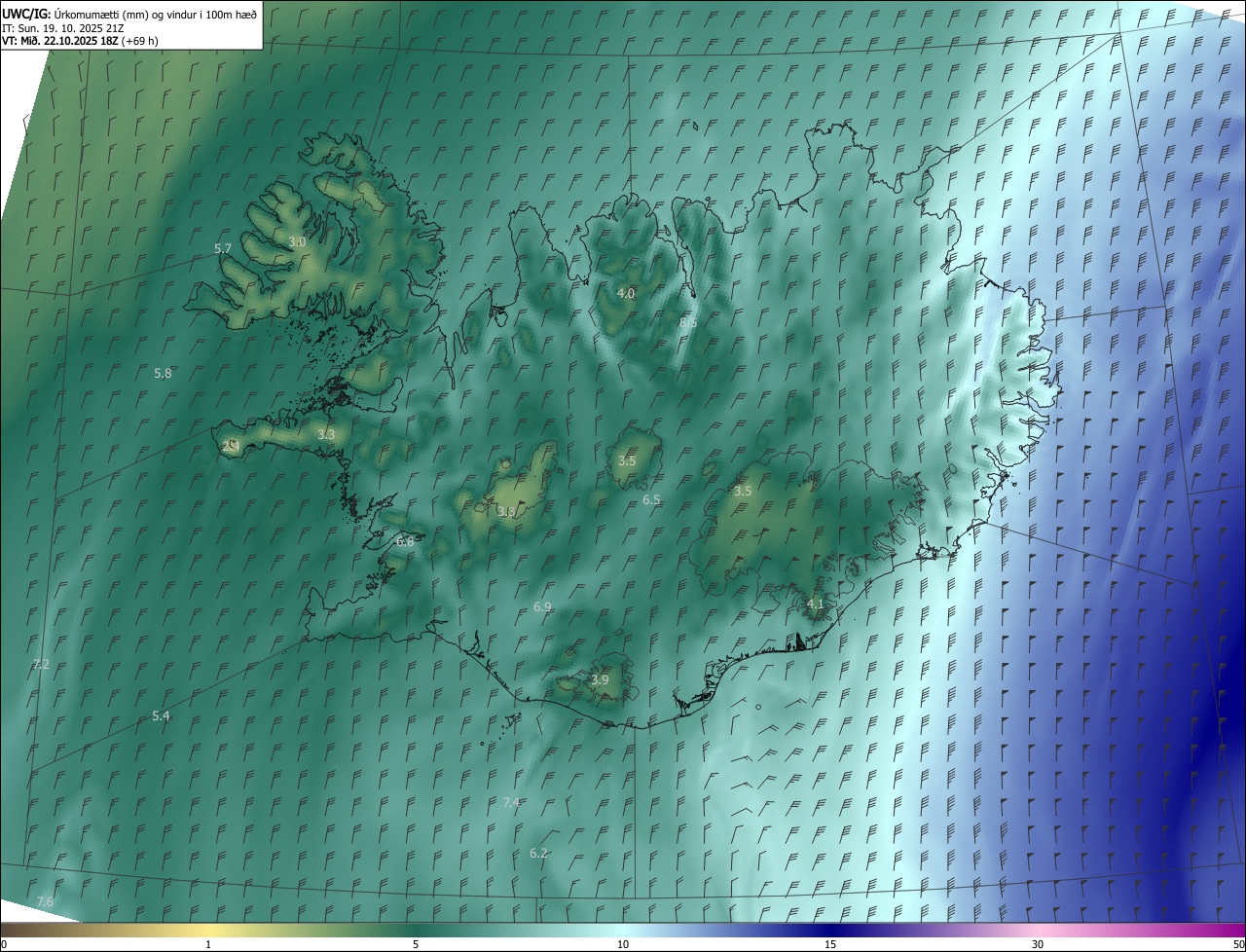Click the 15 tick on the color scale
The image size is (1246, 952).
tap(830, 944)
